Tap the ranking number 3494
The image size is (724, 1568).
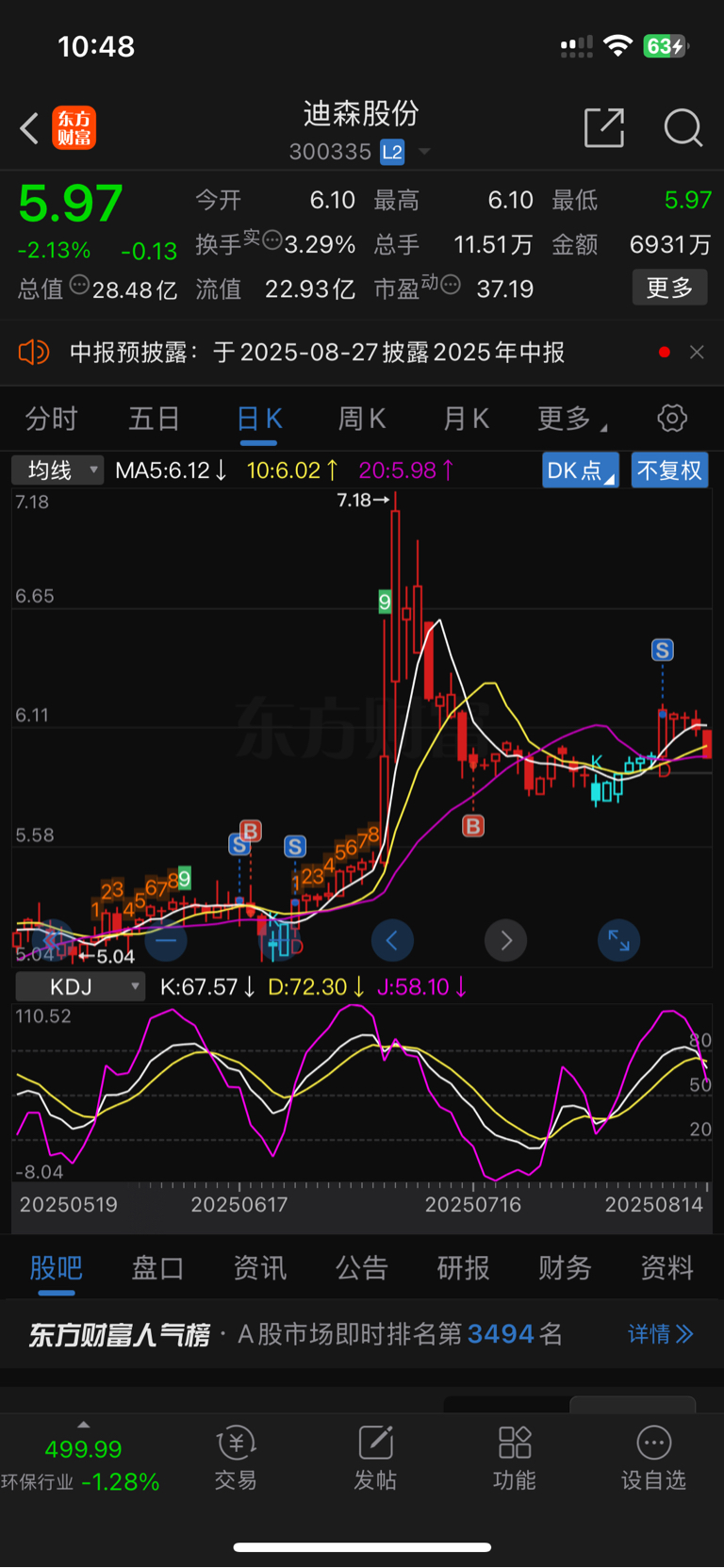(501, 1334)
